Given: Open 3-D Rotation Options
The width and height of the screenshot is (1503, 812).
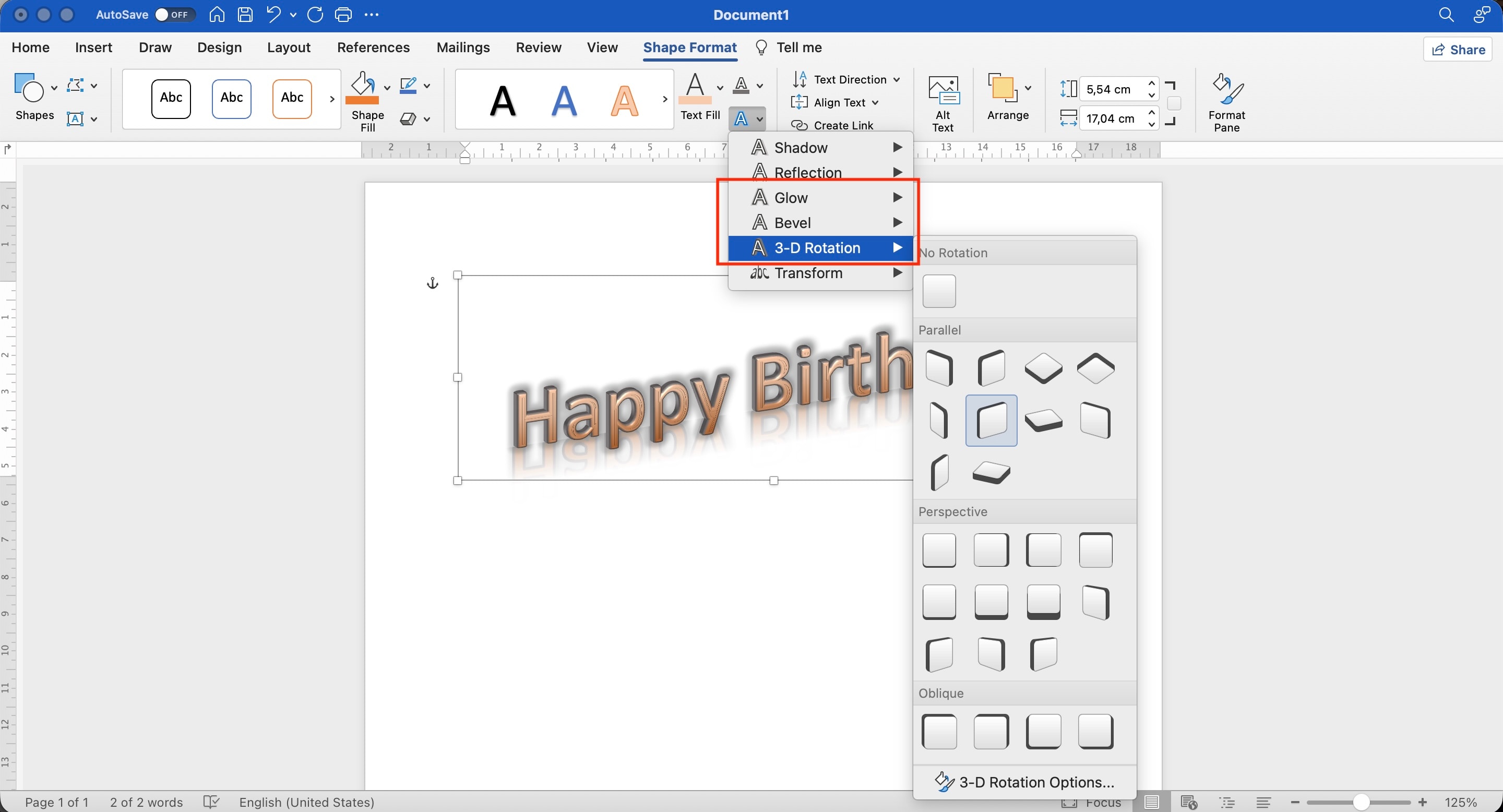Looking at the screenshot, I should [x=1024, y=782].
